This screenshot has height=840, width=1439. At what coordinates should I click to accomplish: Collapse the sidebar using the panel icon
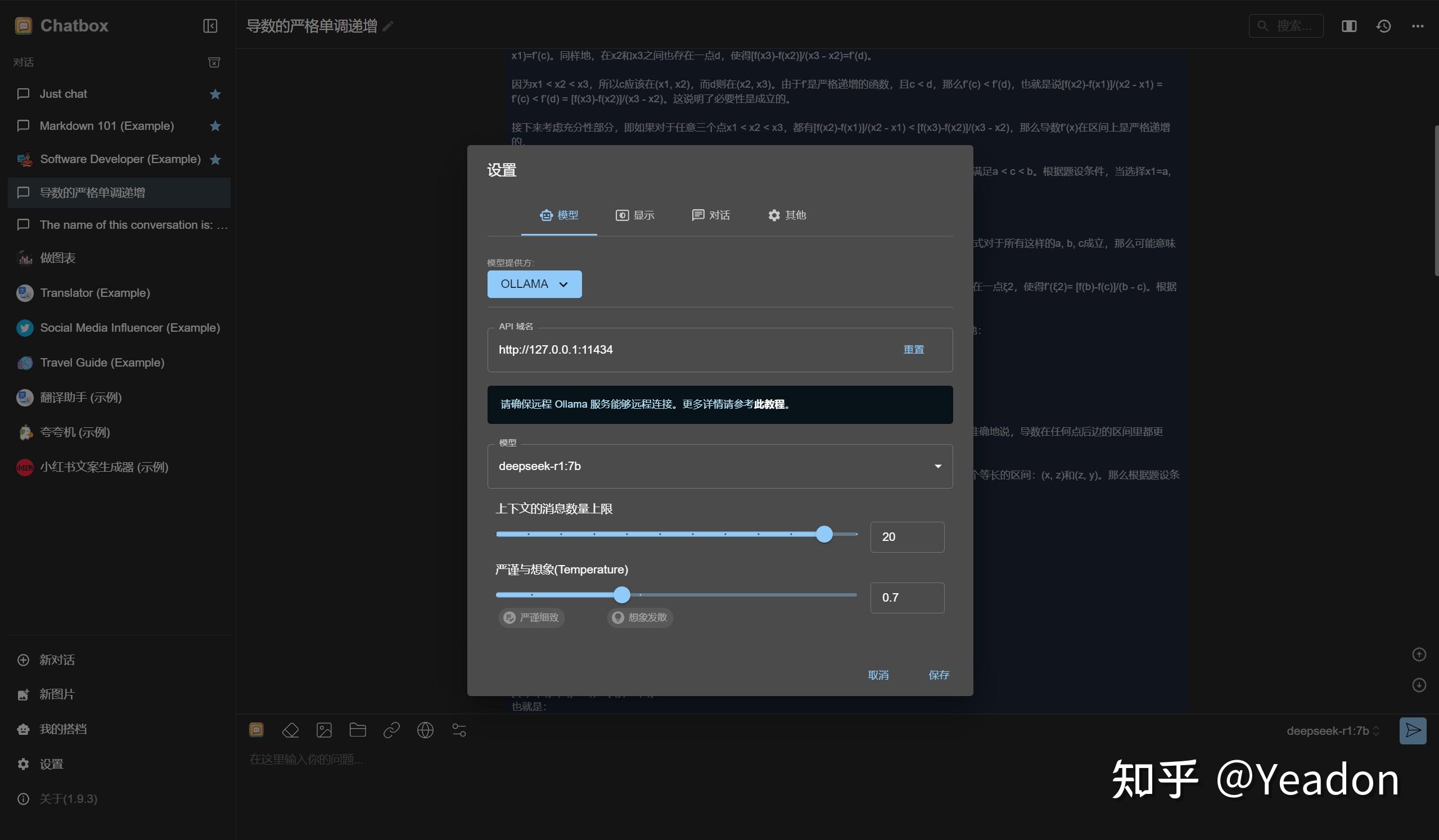(210, 26)
